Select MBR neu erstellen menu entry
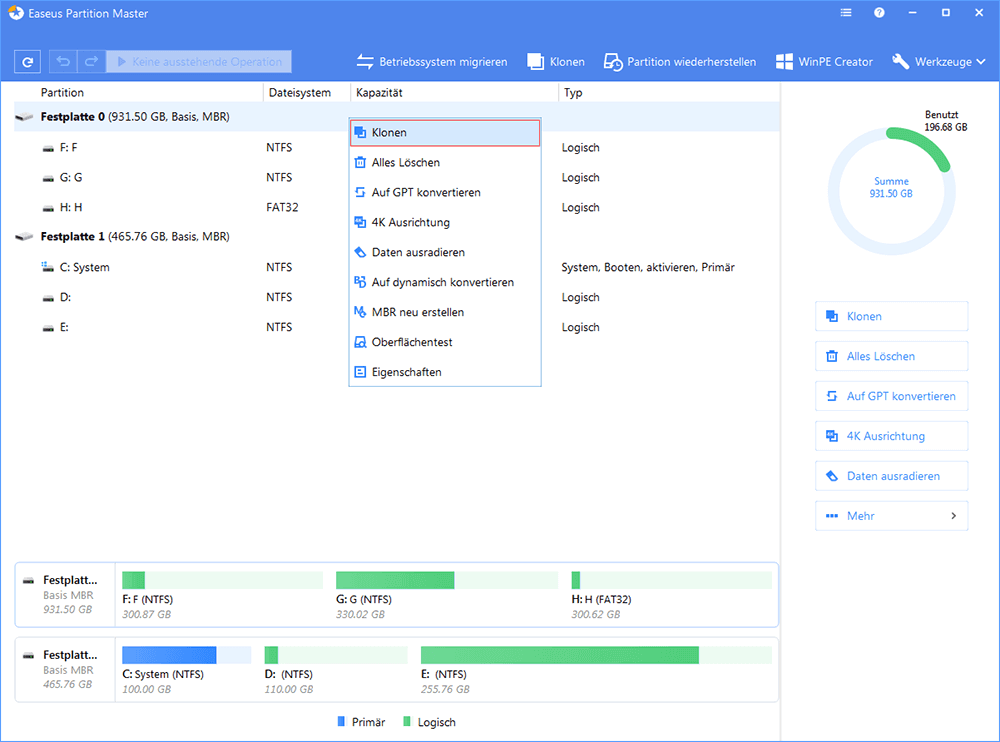1000x742 pixels. [x=445, y=313]
